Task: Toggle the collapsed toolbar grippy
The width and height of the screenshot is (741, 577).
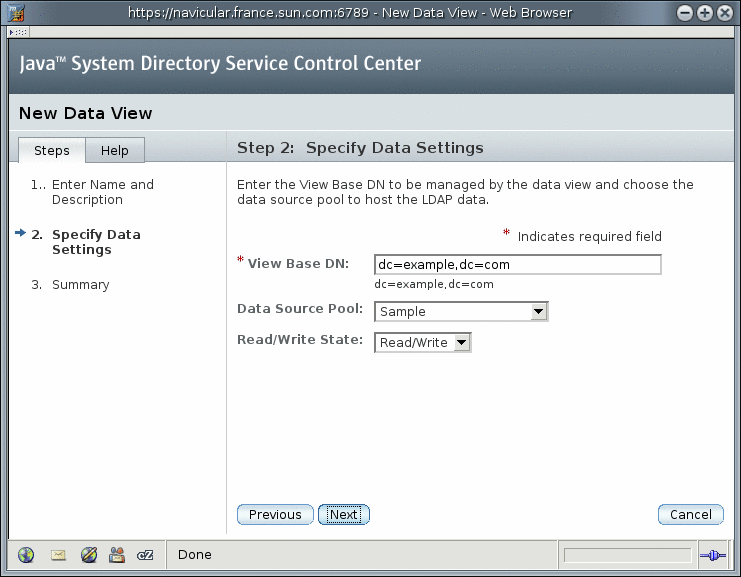Action: [18, 32]
